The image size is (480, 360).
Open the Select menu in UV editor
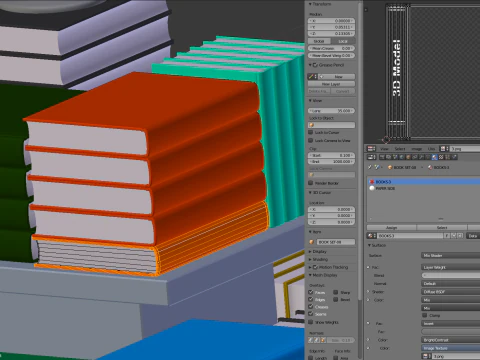pos(400,149)
